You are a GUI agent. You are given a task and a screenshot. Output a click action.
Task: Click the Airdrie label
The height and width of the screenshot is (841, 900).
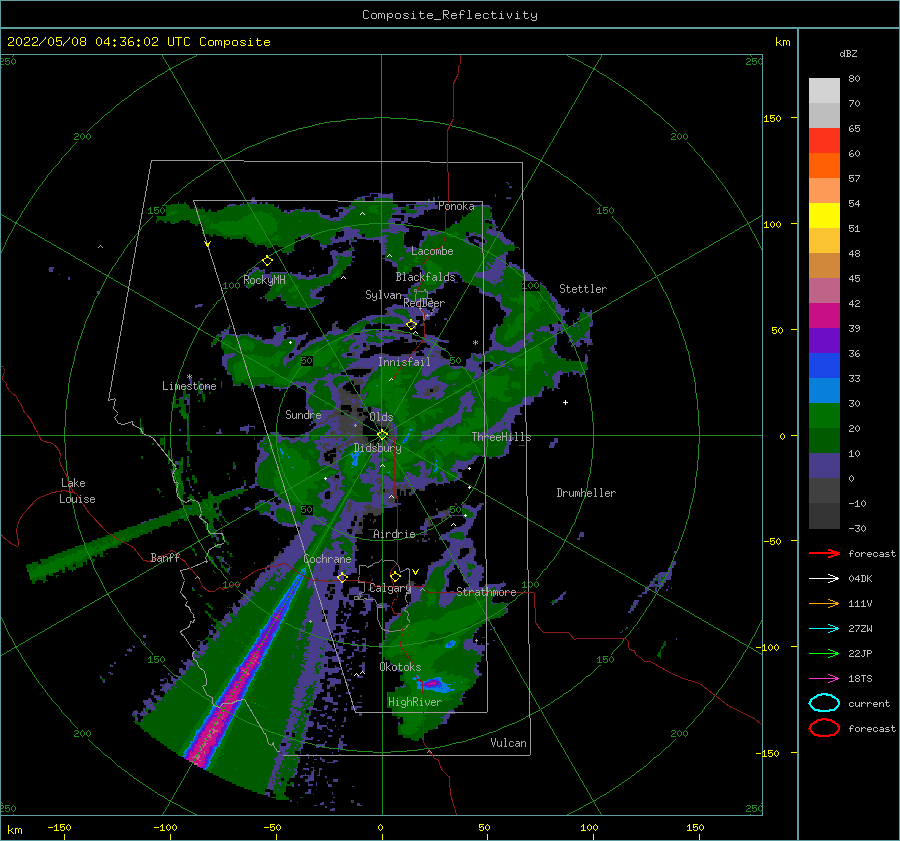pyautogui.click(x=394, y=534)
